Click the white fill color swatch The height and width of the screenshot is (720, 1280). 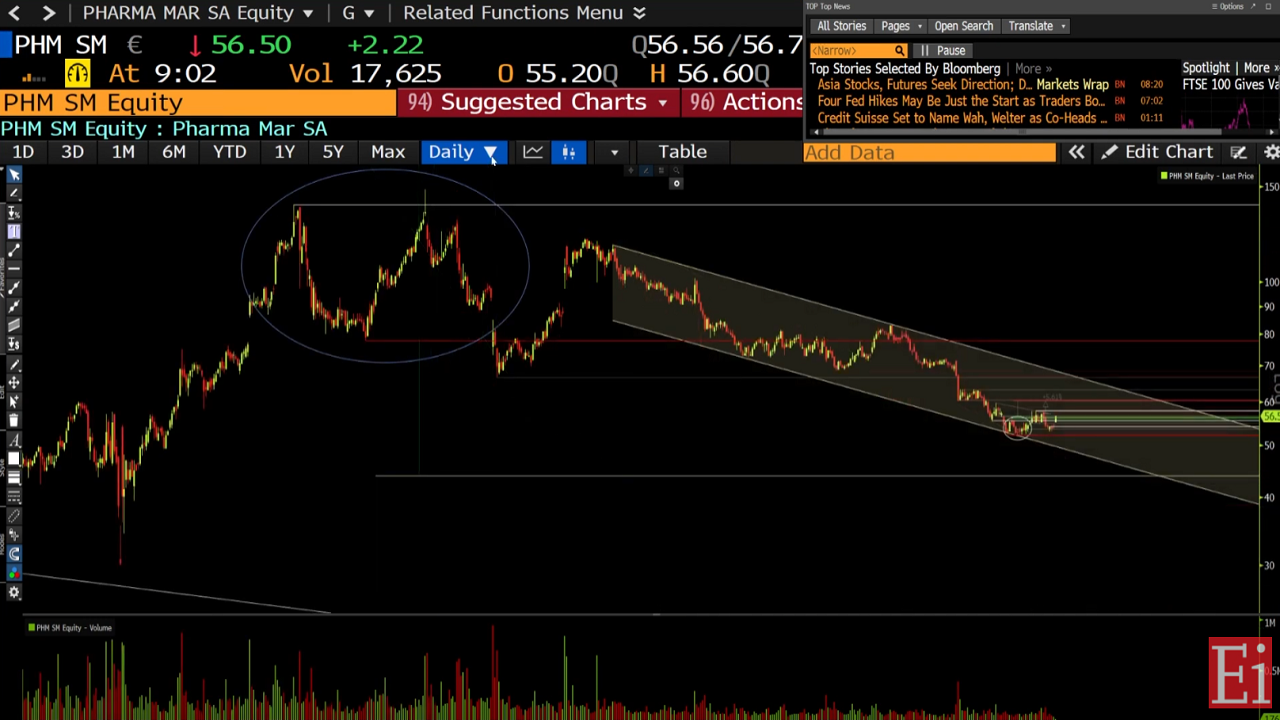tap(14, 459)
